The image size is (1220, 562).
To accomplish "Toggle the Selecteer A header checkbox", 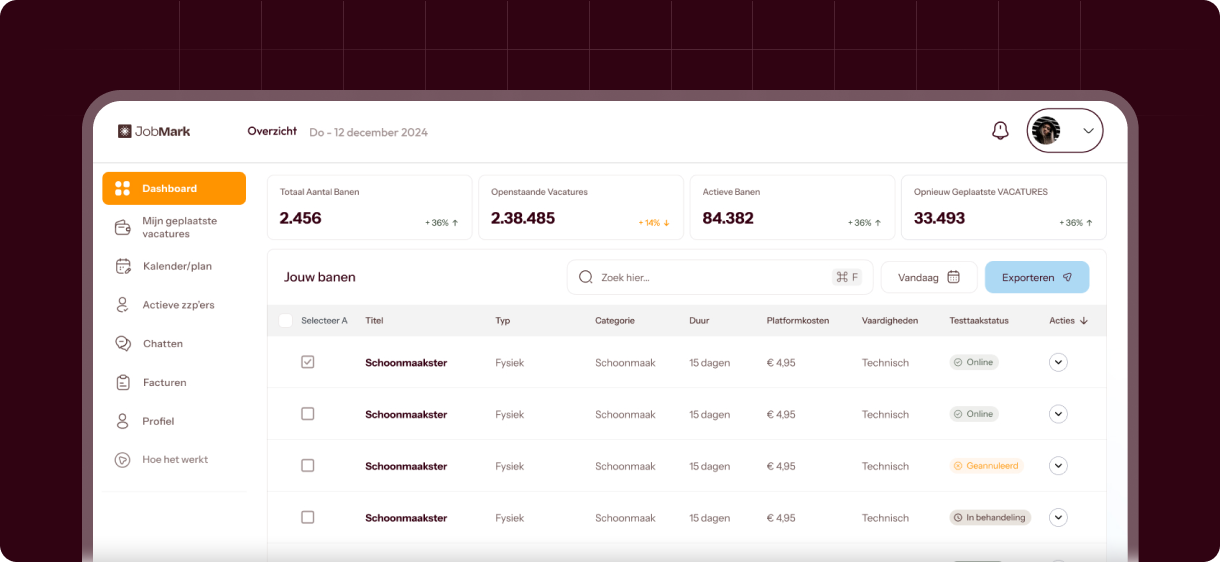I will click(286, 321).
